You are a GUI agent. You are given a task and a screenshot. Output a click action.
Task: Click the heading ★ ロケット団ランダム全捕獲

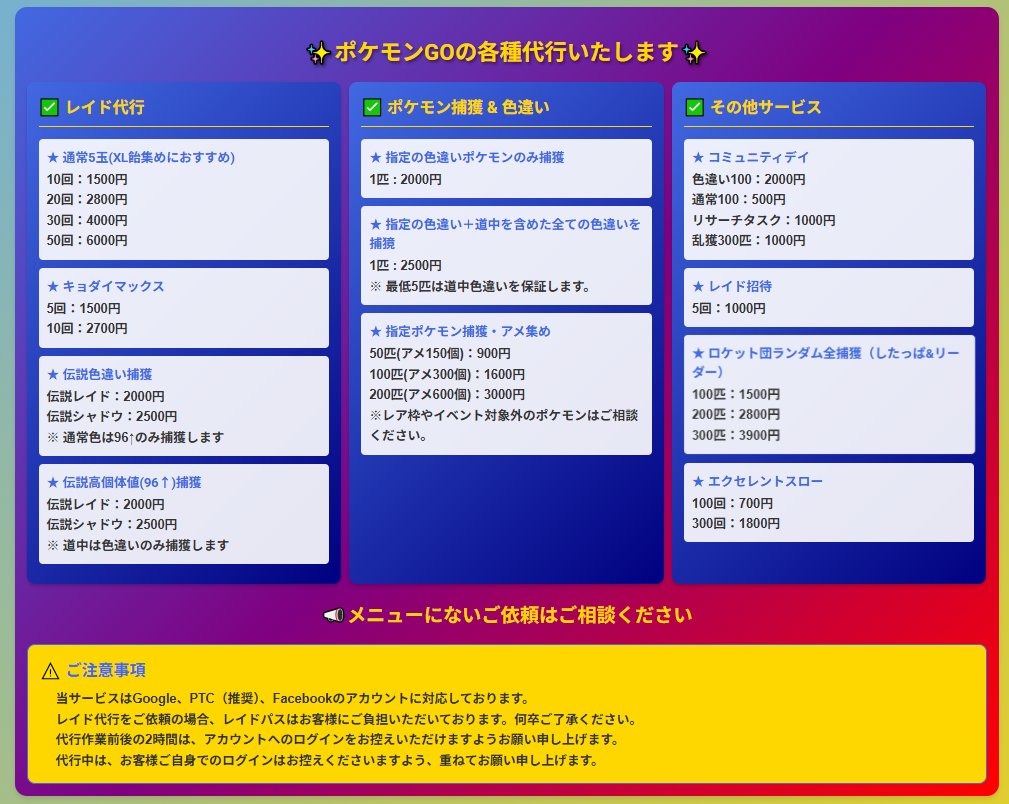click(x=826, y=362)
